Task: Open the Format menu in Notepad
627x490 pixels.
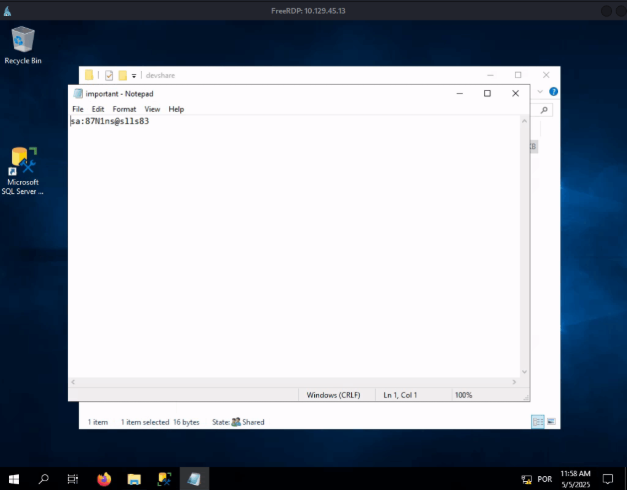Action: (124, 109)
